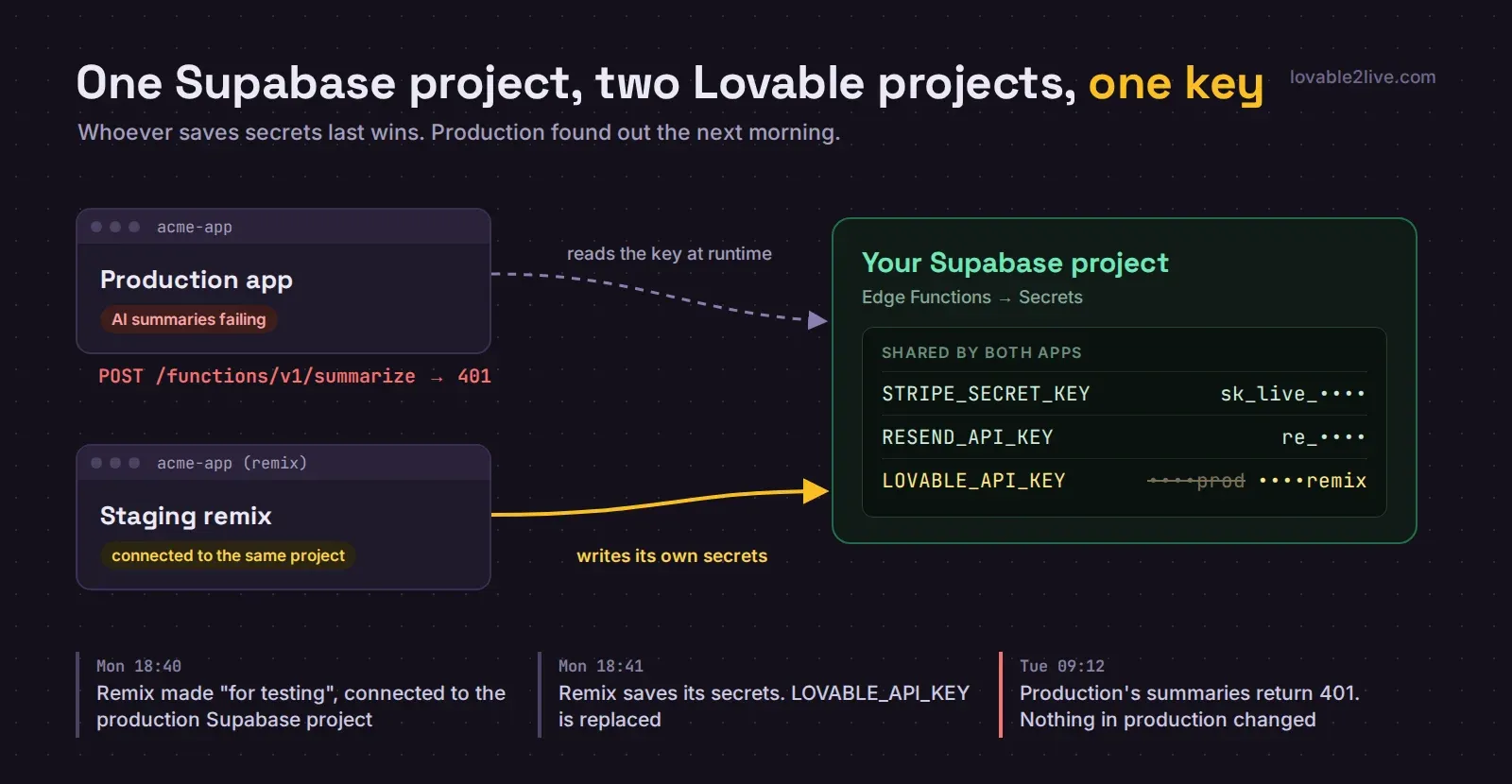This screenshot has width=1512, height=784.
Task: Select the "Whoever saves secrets last wins" subtitle
Action: click(458, 132)
